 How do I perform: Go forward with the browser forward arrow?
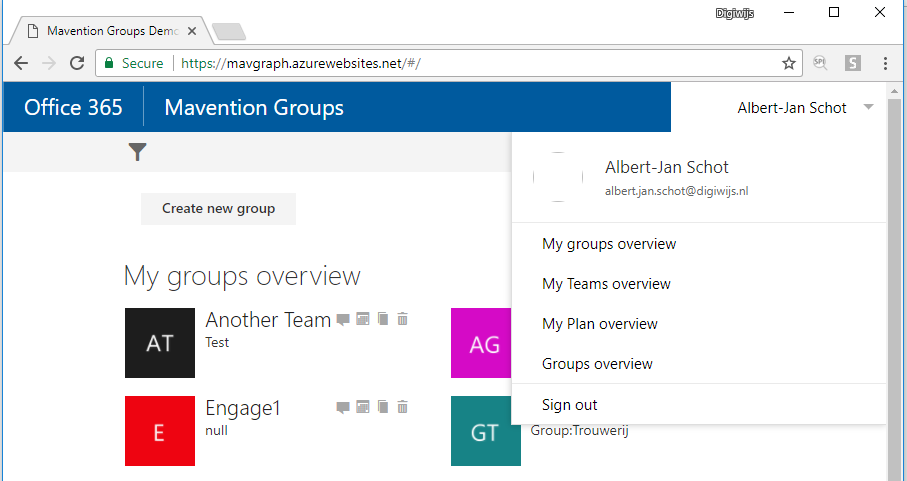click(x=49, y=63)
